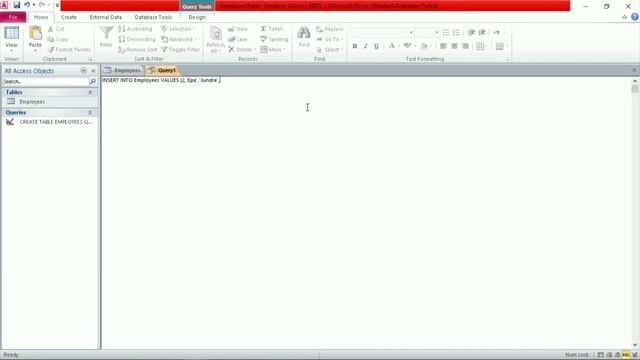
Task: Click the increase indent icon
Action: (482, 32)
